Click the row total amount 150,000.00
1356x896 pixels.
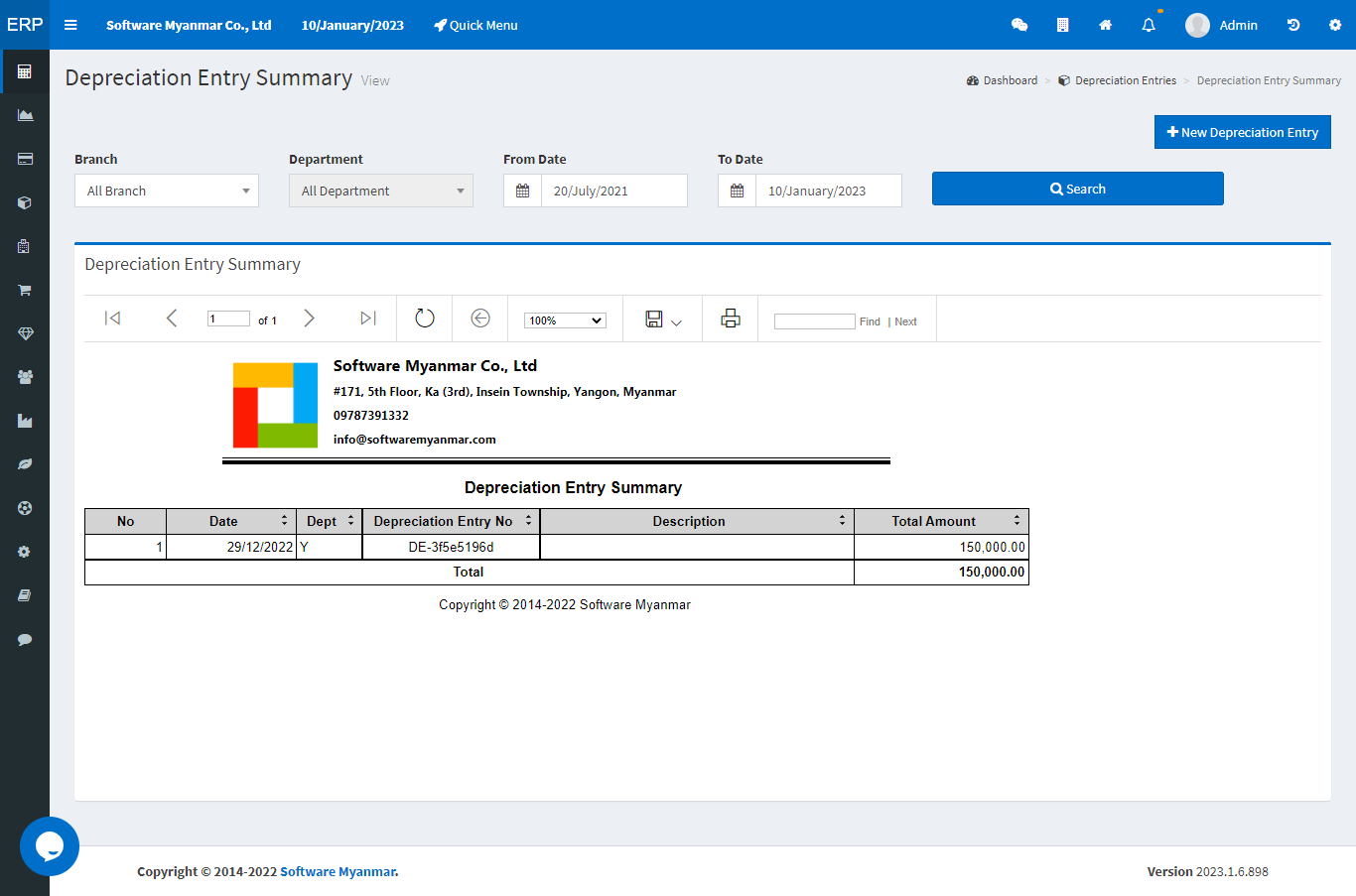click(992, 547)
